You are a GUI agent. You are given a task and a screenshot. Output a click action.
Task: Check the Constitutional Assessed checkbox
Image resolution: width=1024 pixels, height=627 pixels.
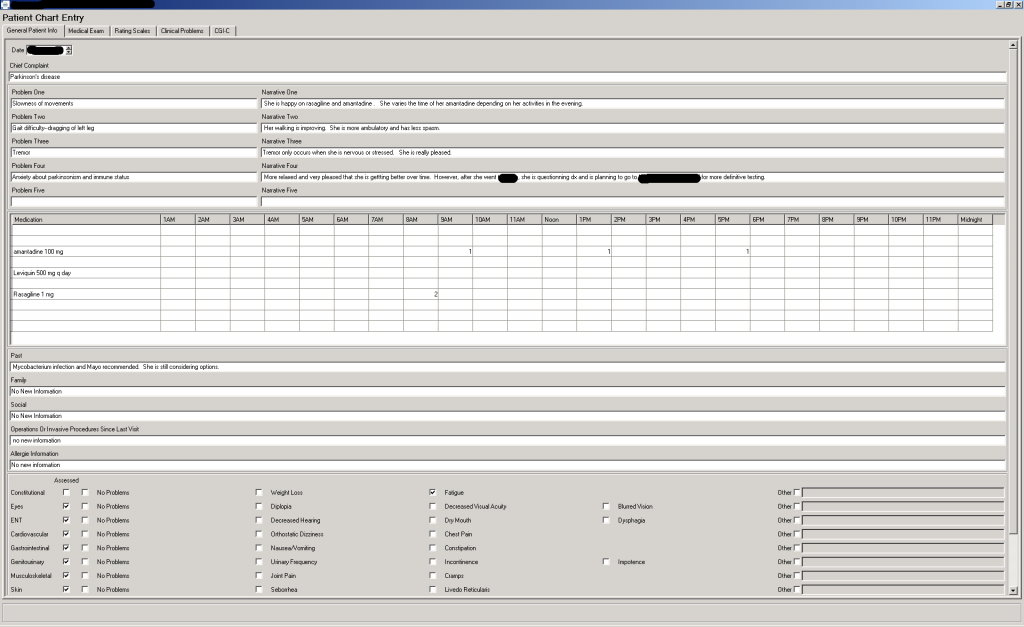click(66, 493)
